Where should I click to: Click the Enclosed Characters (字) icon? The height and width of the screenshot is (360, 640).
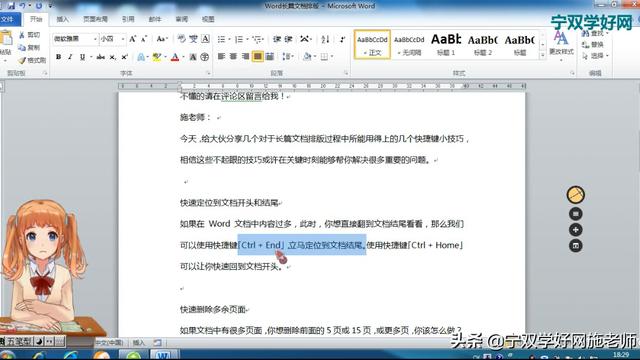[205, 57]
